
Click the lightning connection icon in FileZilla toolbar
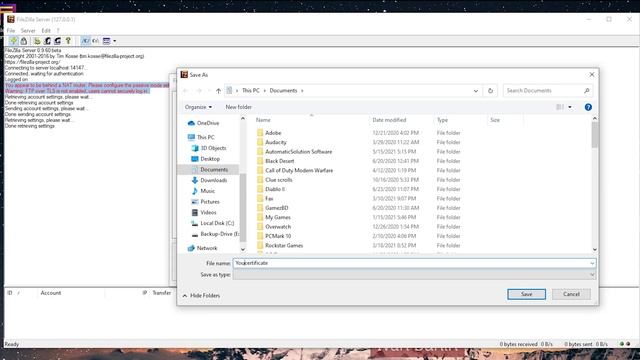(13, 40)
